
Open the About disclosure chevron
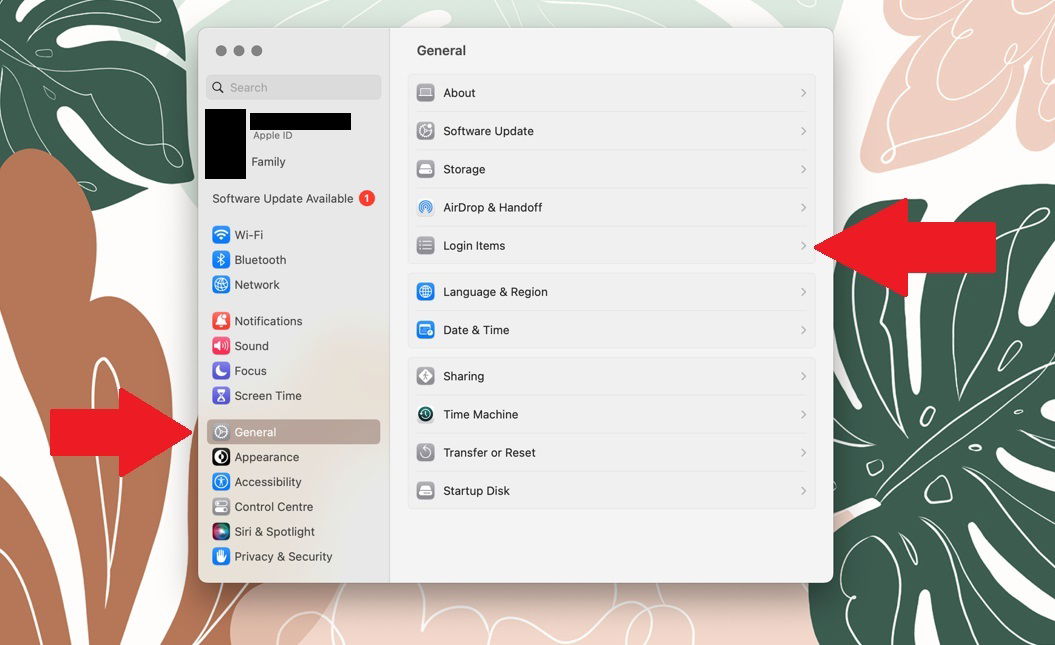pyautogui.click(x=805, y=92)
